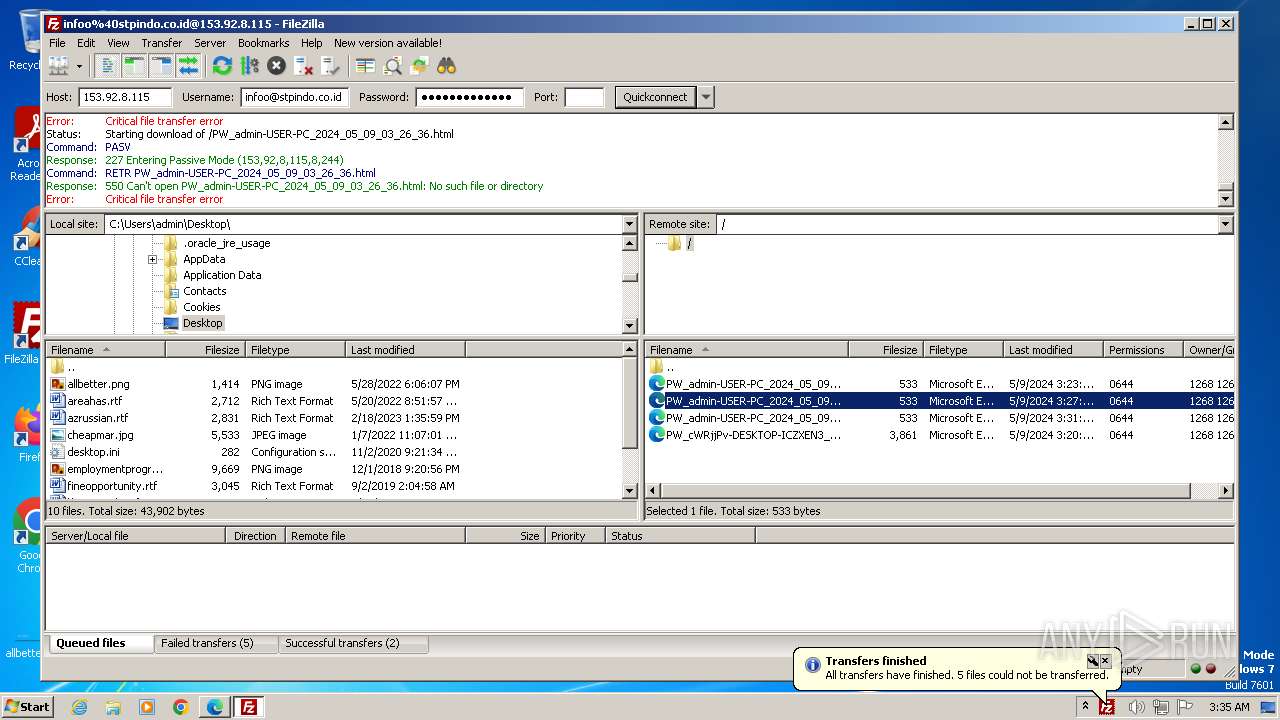Screen dimensions: 1280x720
Task: Click remote file list horizontal scrollbar
Action: (x=925, y=490)
